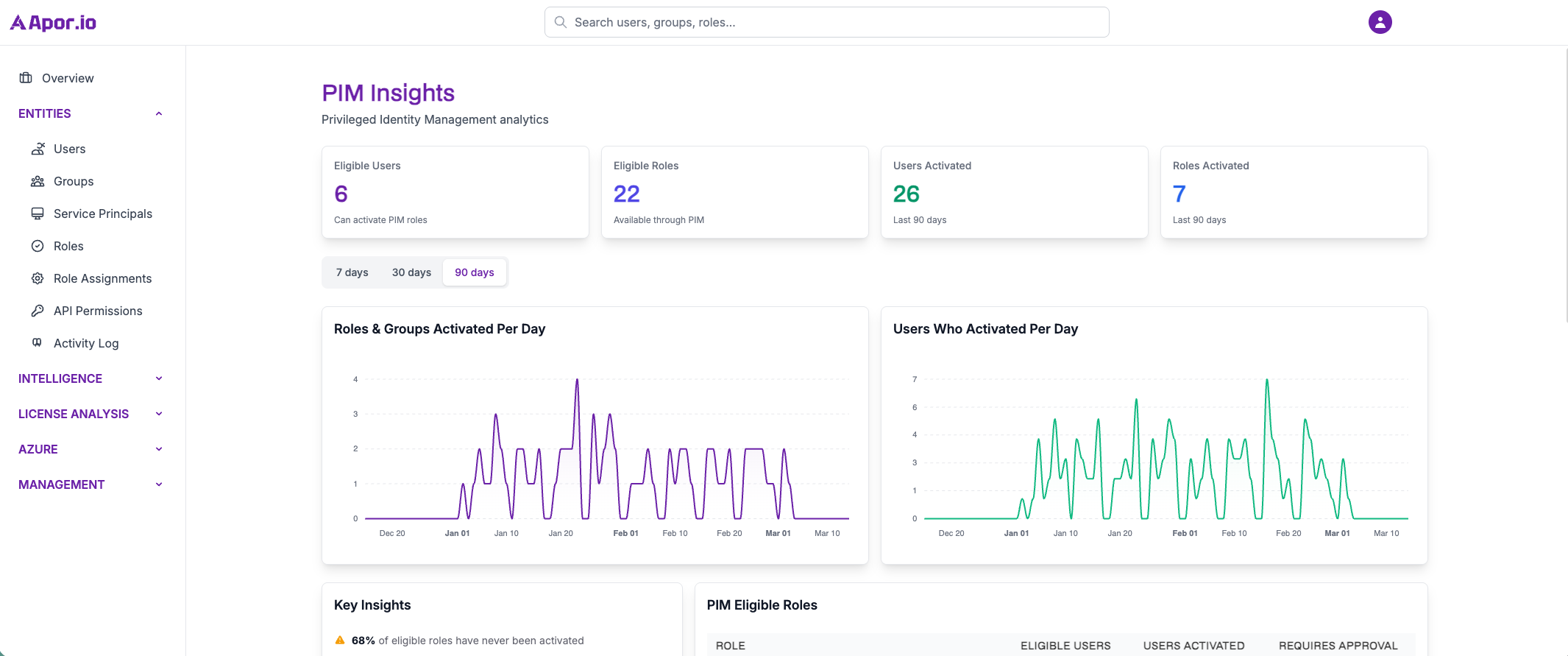Click the Overview icon in sidebar
1568x656 pixels.
[26, 78]
